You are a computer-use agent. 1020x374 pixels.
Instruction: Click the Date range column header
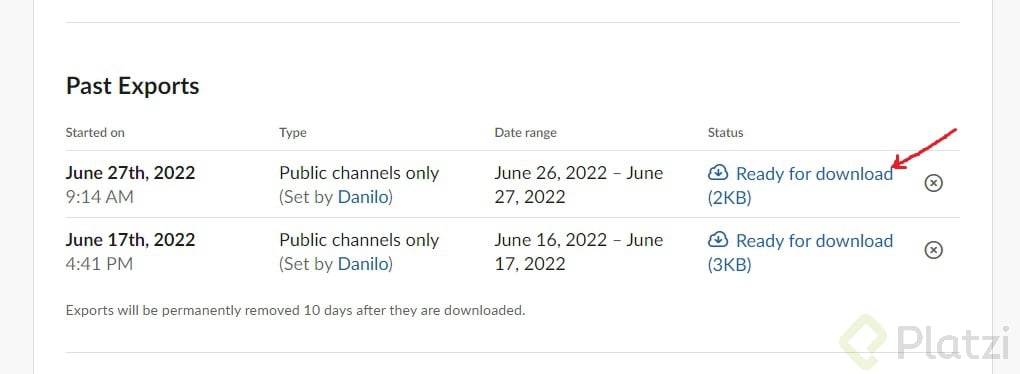[526, 133]
